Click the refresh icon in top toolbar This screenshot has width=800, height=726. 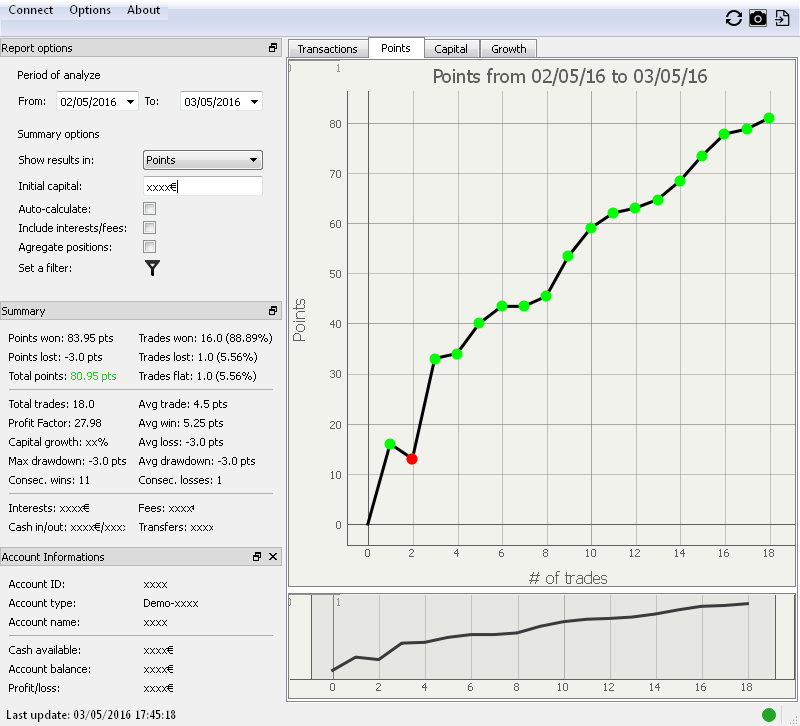pos(733,18)
